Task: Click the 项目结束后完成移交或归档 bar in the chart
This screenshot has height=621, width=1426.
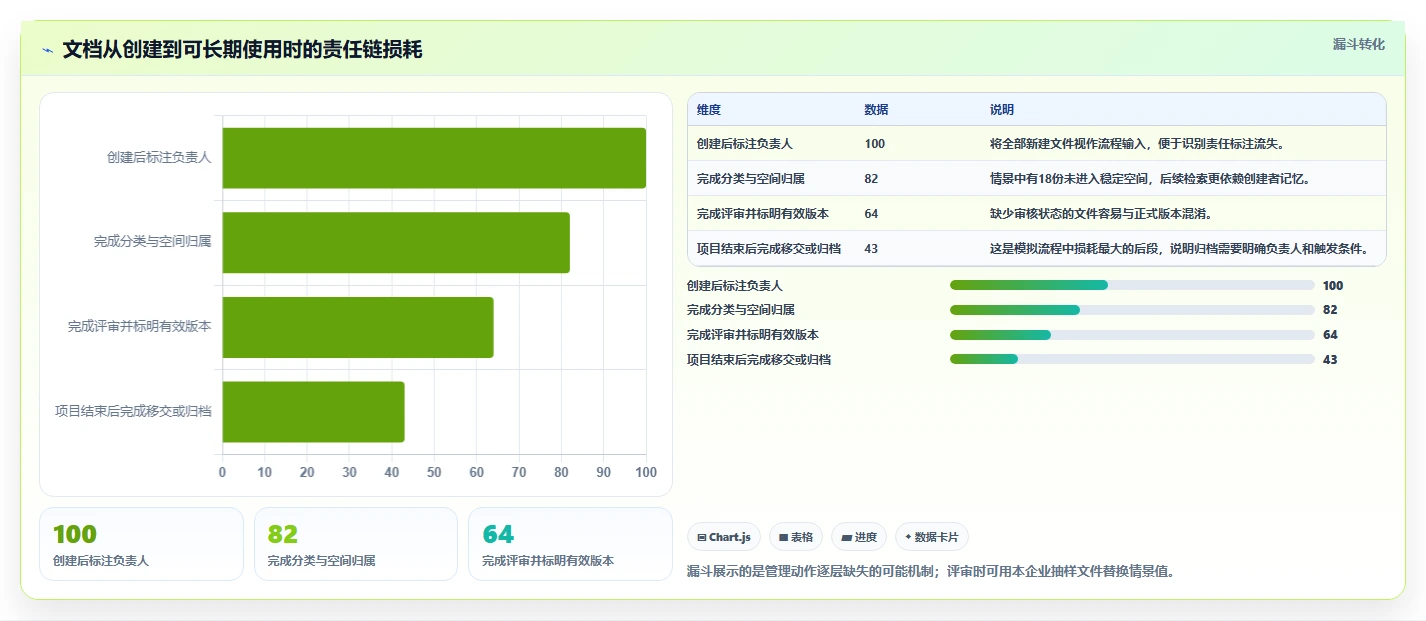Action: coord(313,412)
